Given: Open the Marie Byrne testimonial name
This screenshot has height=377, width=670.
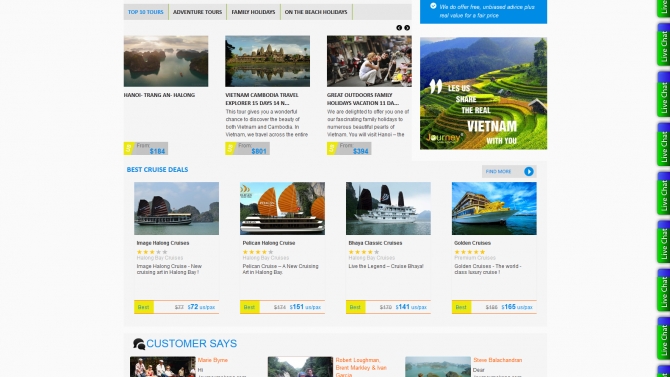Looking at the screenshot, I should (x=213, y=360).
